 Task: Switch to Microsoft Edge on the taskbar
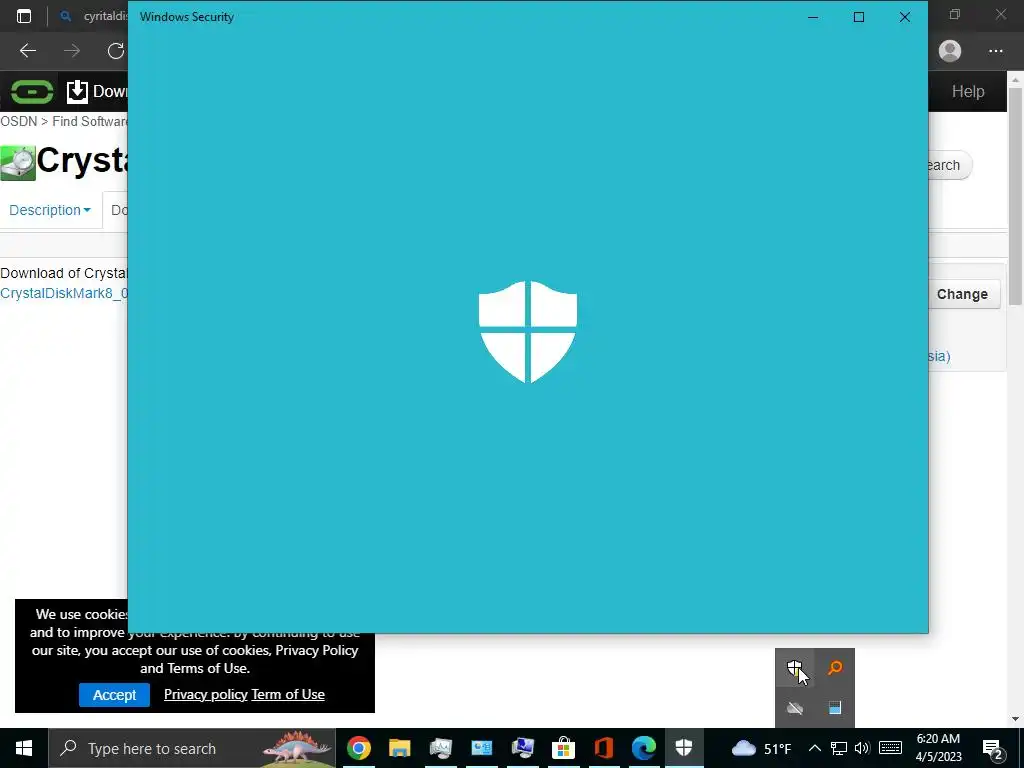[644, 748]
